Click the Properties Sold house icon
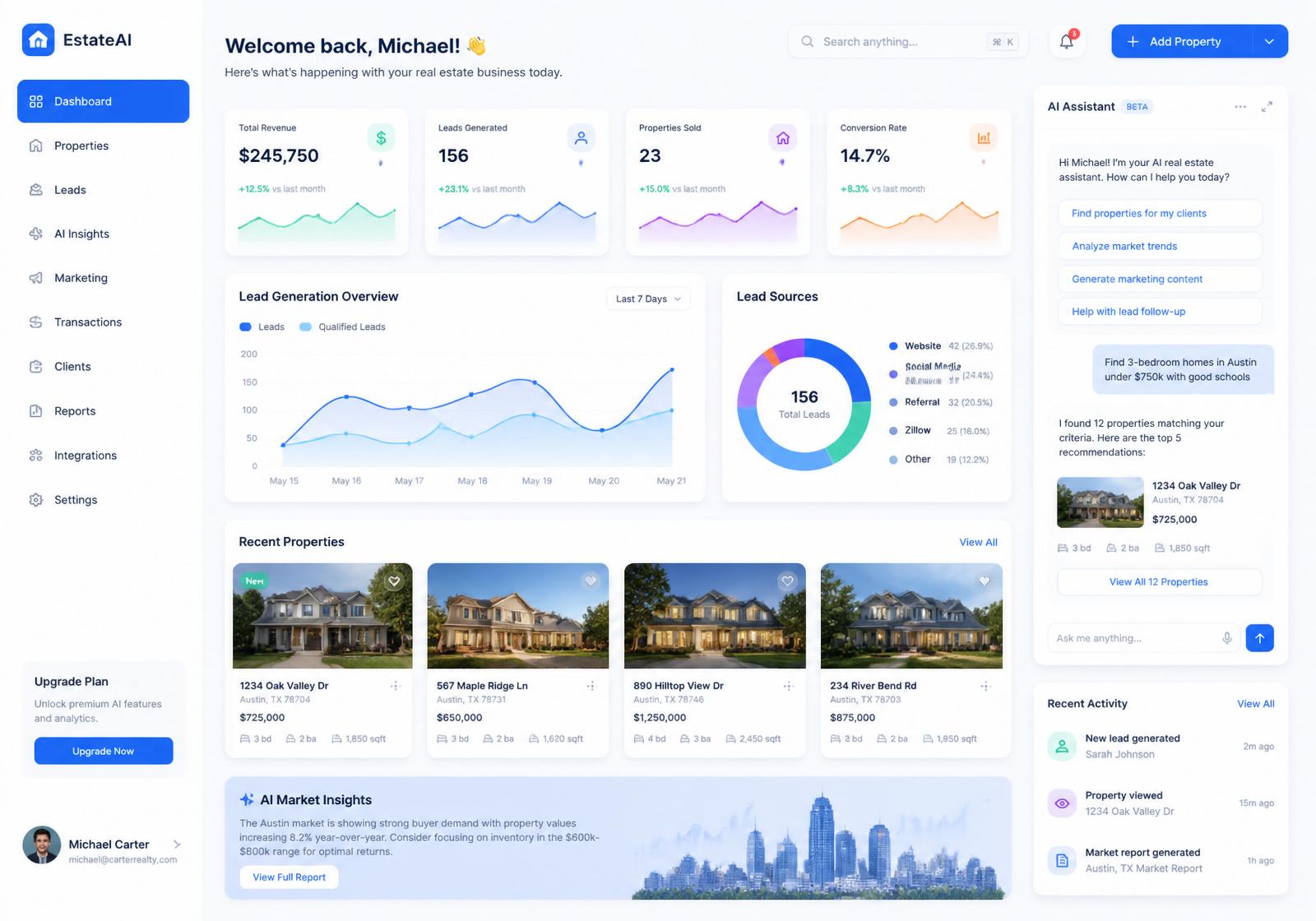This screenshot has width=1316, height=921. (782, 138)
